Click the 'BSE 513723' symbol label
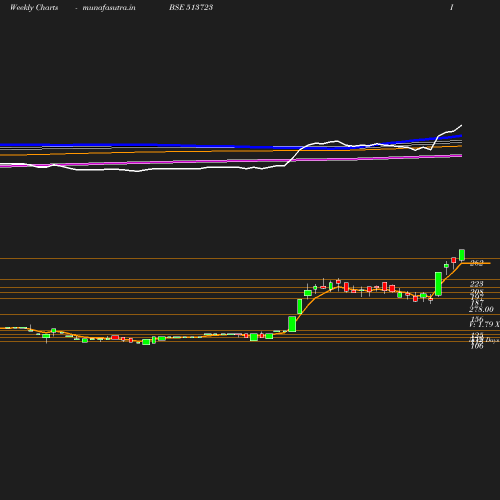 tap(191, 7)
